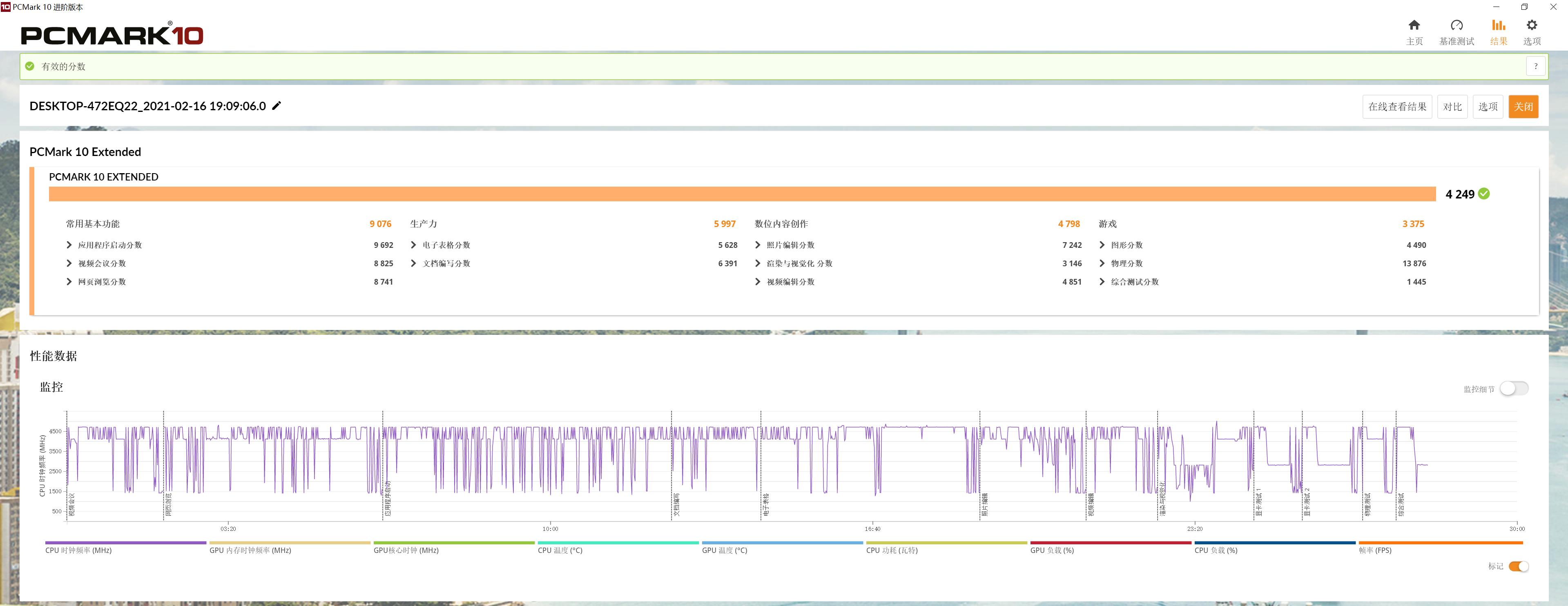Image resolution: width=1568 pixels, height=606 pixels.
Task: Open the Home (主页) icon
Action: 1414,26
